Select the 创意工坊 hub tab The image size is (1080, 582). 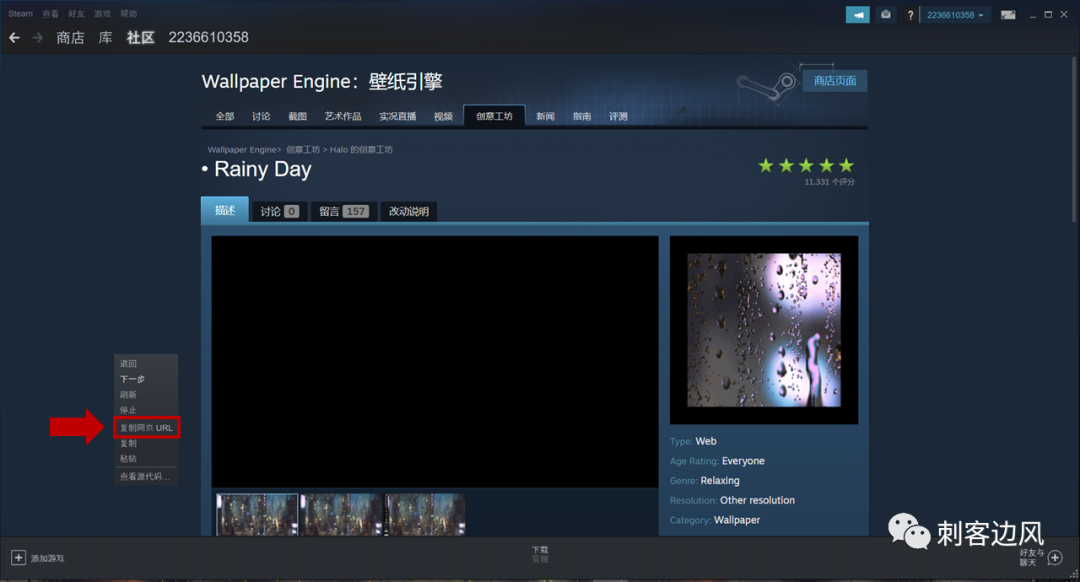click(x=495, y=116)
